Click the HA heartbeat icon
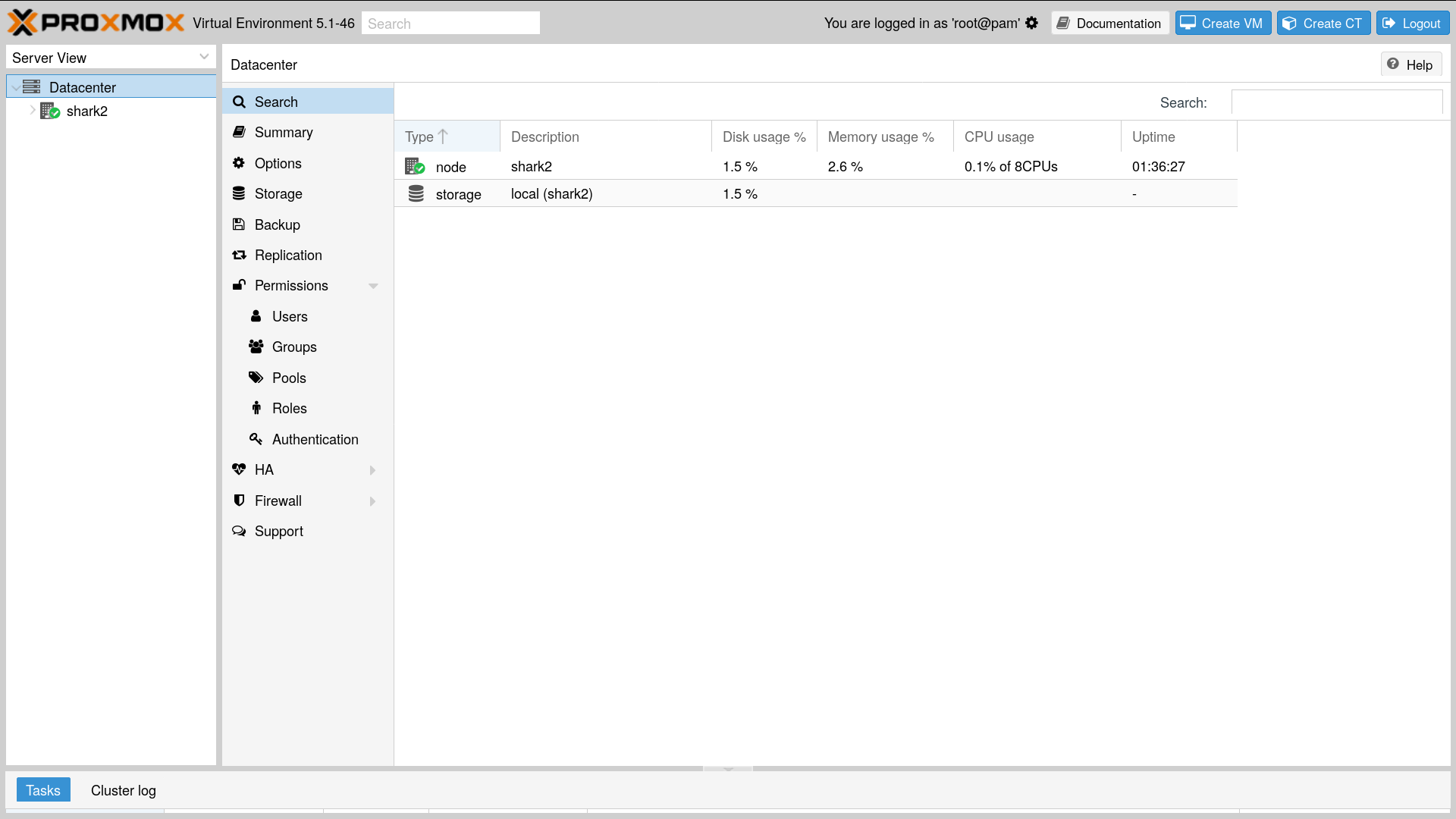 click(x=239, y=469)
